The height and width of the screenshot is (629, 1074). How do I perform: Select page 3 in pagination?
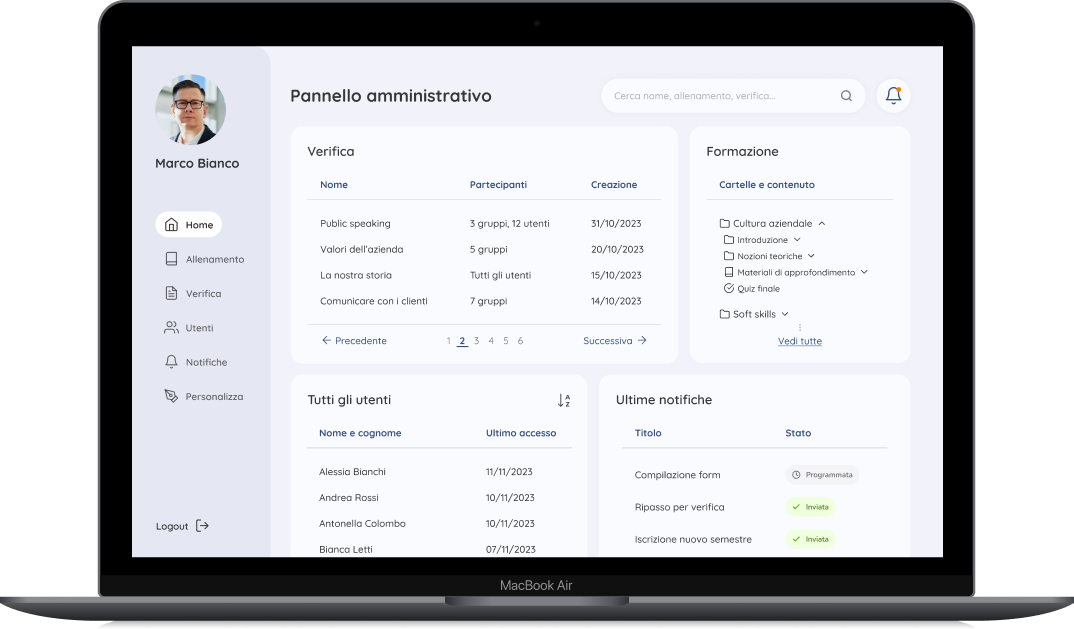477,341
